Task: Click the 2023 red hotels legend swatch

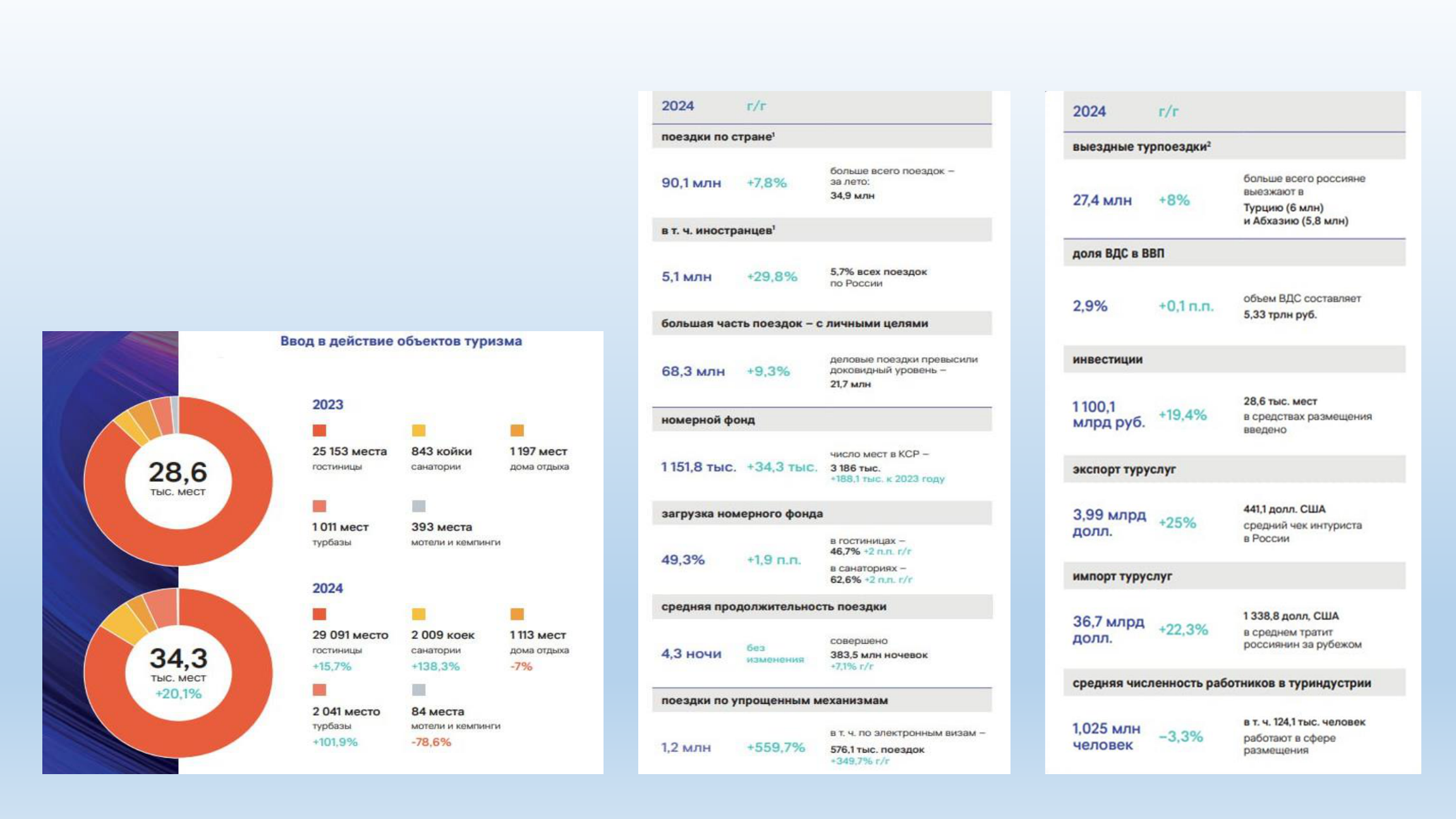Action: coord(319,430)
